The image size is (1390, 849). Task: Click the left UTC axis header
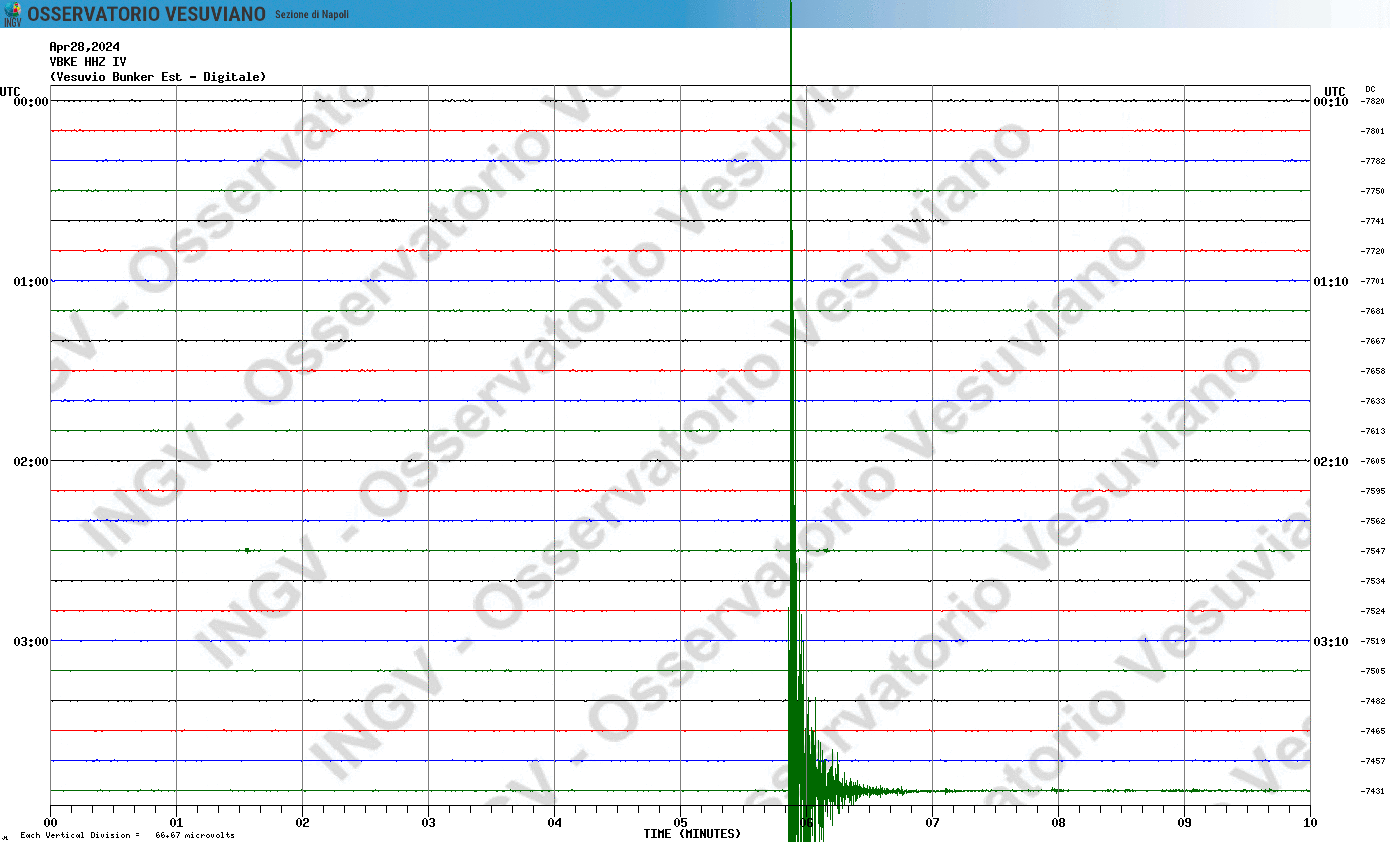pos(10,91)
